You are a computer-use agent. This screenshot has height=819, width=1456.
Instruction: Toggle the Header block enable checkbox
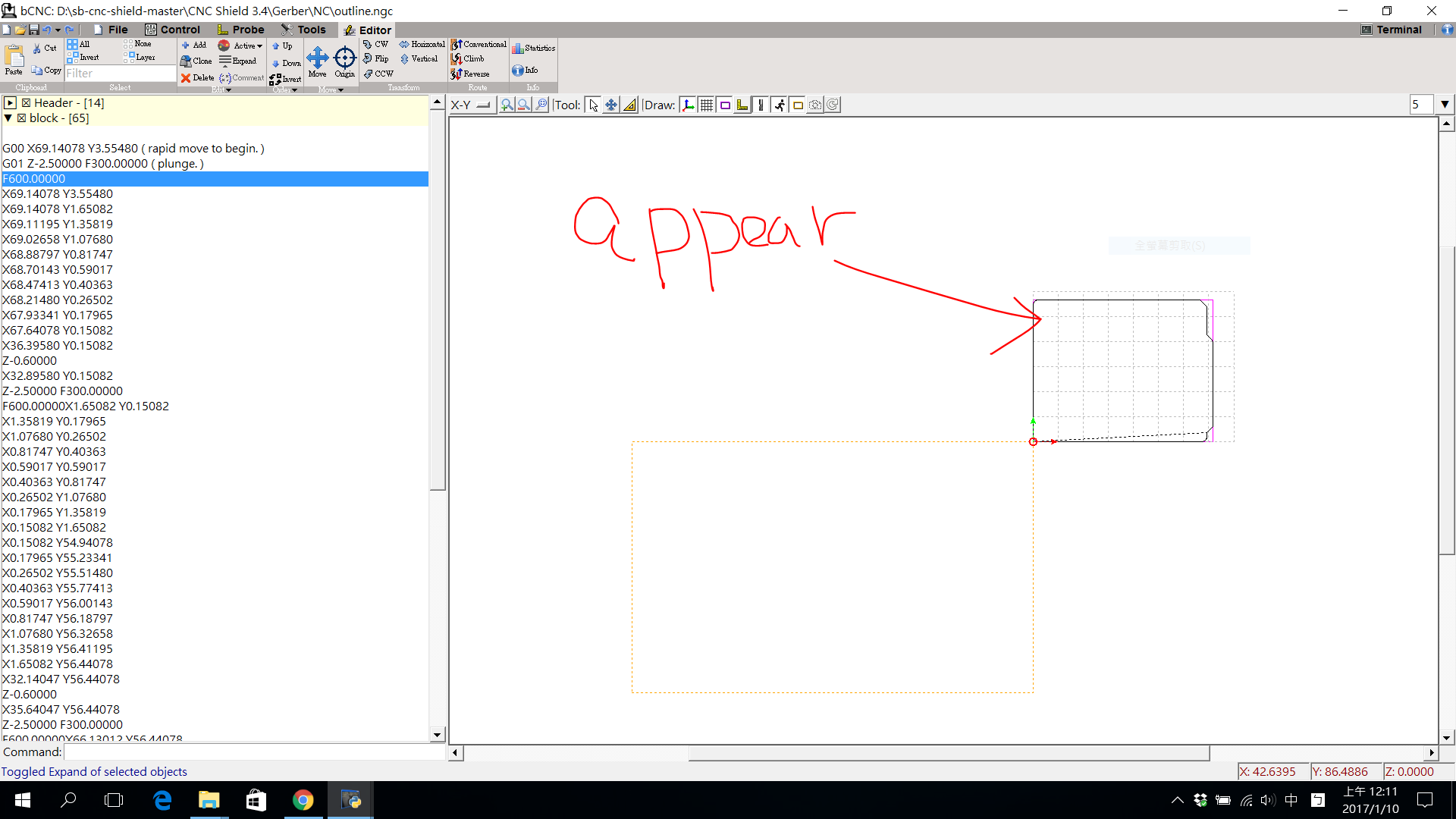pos(26,103)
